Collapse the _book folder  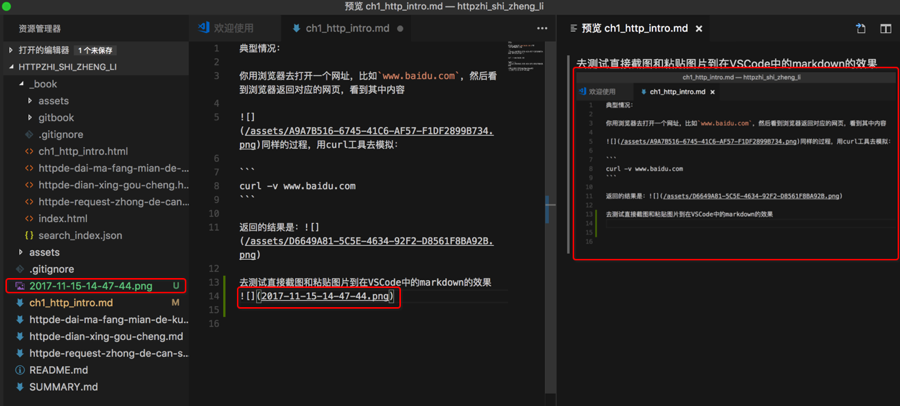tap(21, 84)
